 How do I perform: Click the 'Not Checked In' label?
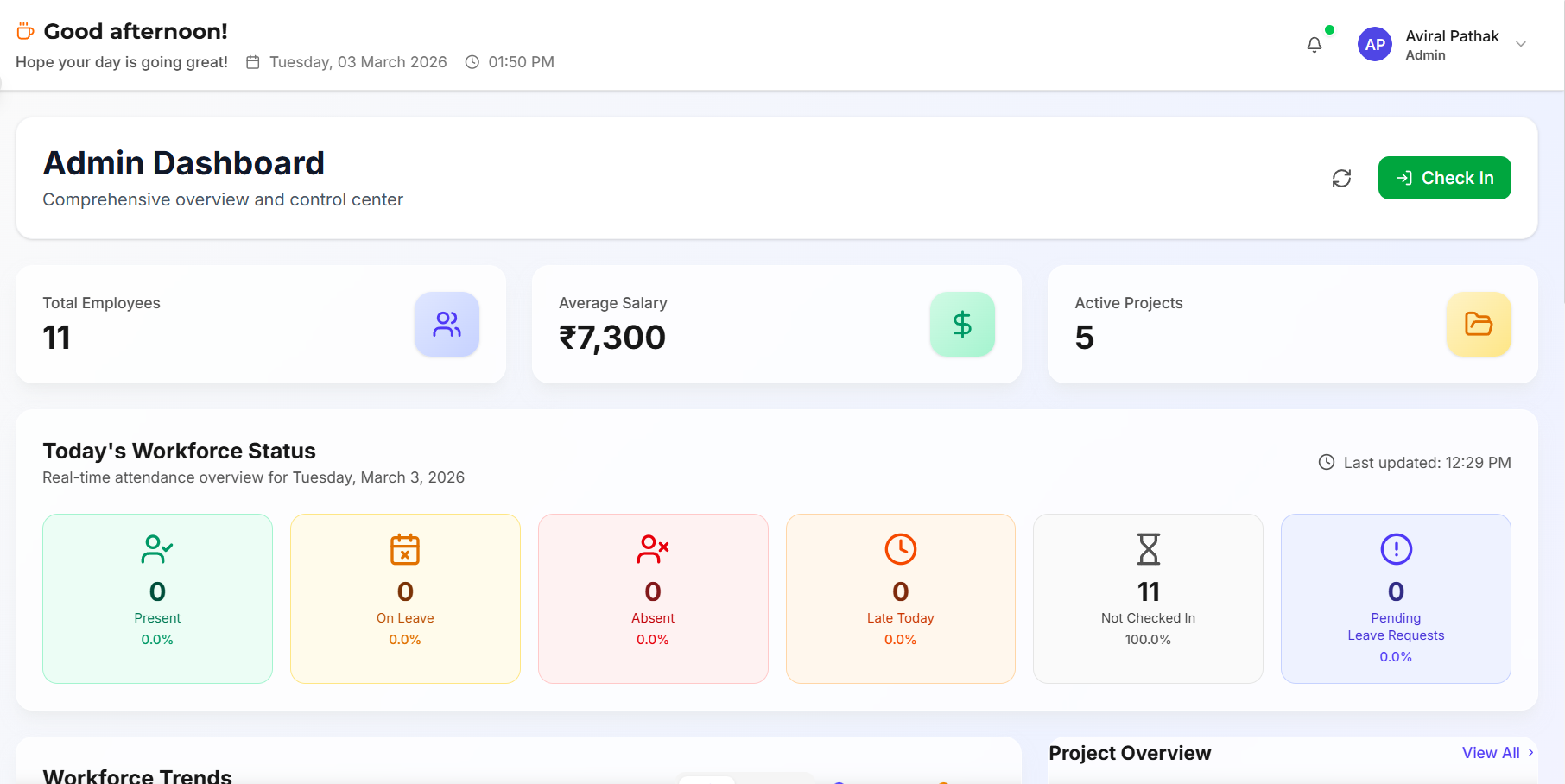[x=1149, y=618]
